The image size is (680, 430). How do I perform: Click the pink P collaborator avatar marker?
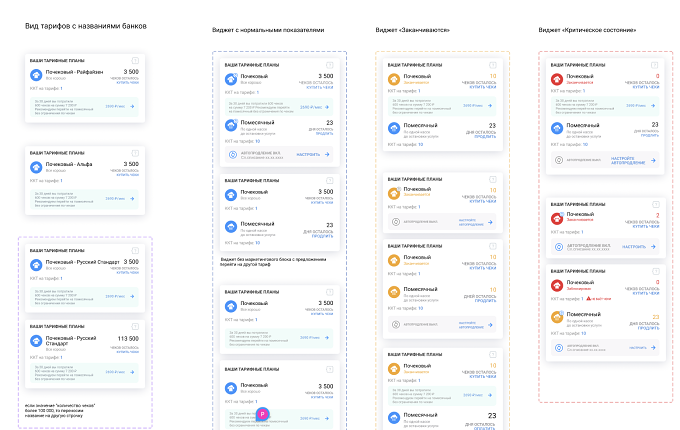262,414
